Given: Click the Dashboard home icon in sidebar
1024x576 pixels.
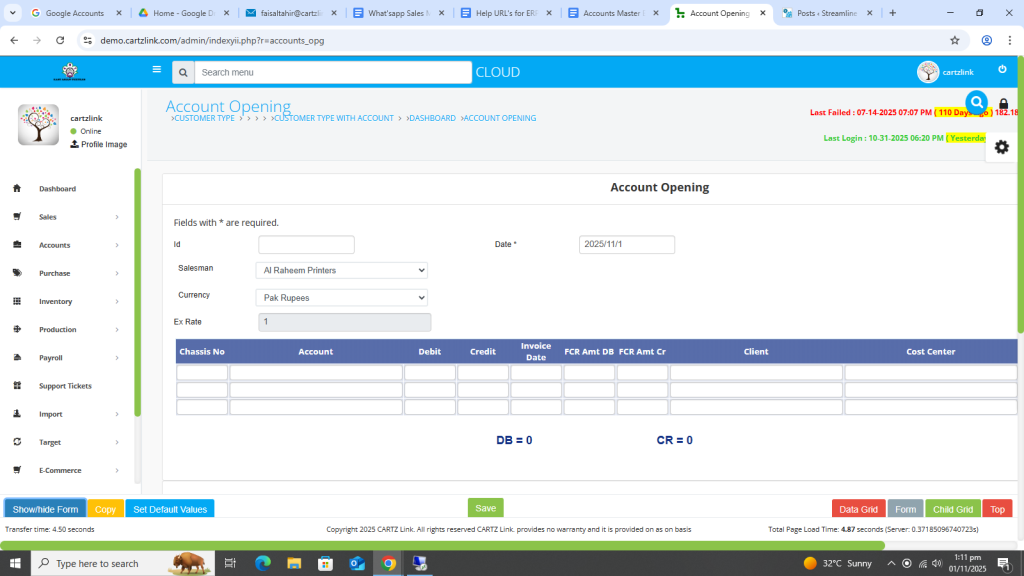Looking at the screenshot, I should (17, 188).
